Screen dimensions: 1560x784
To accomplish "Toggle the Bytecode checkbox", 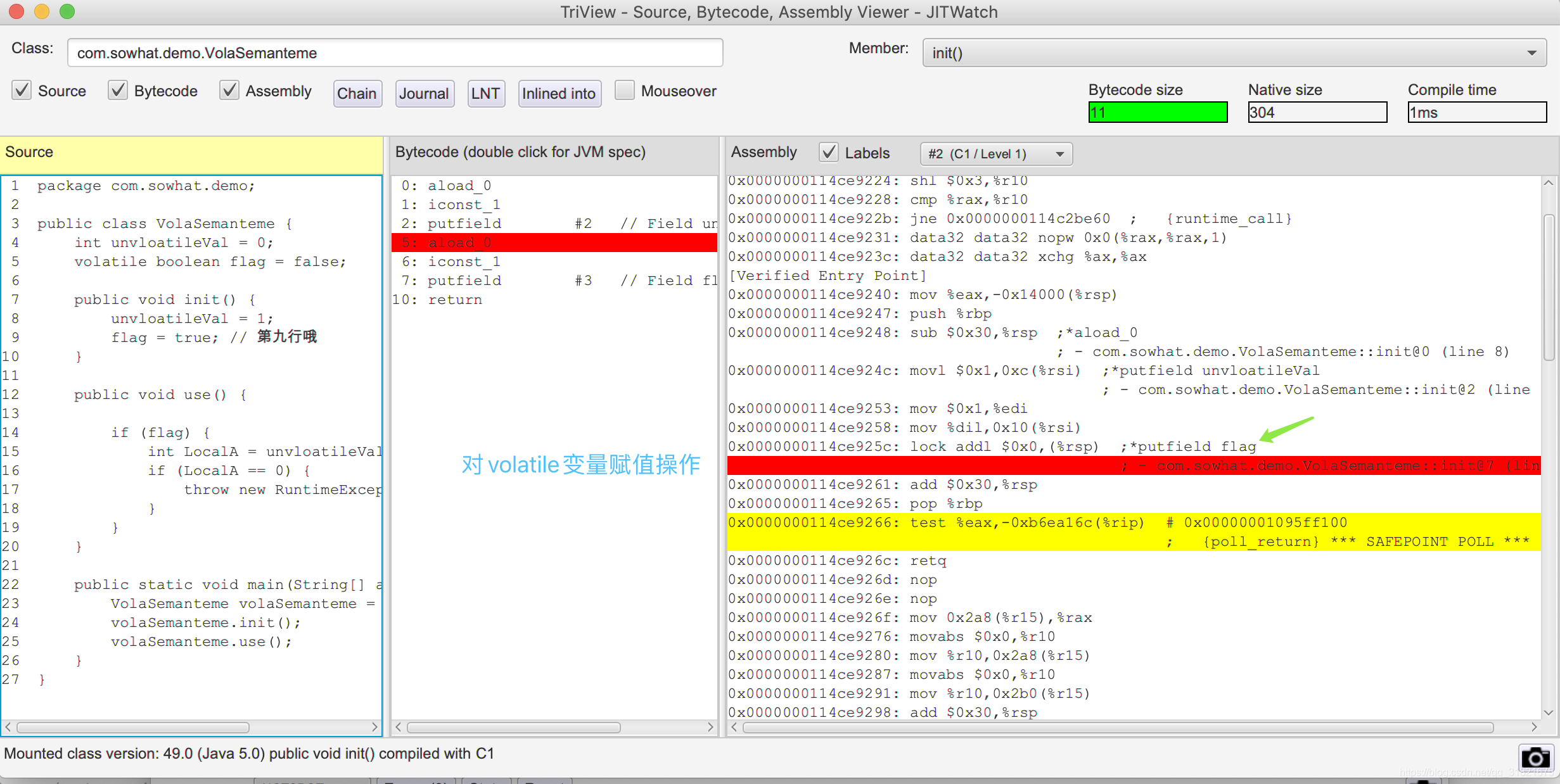I will [x=118, y=91].
